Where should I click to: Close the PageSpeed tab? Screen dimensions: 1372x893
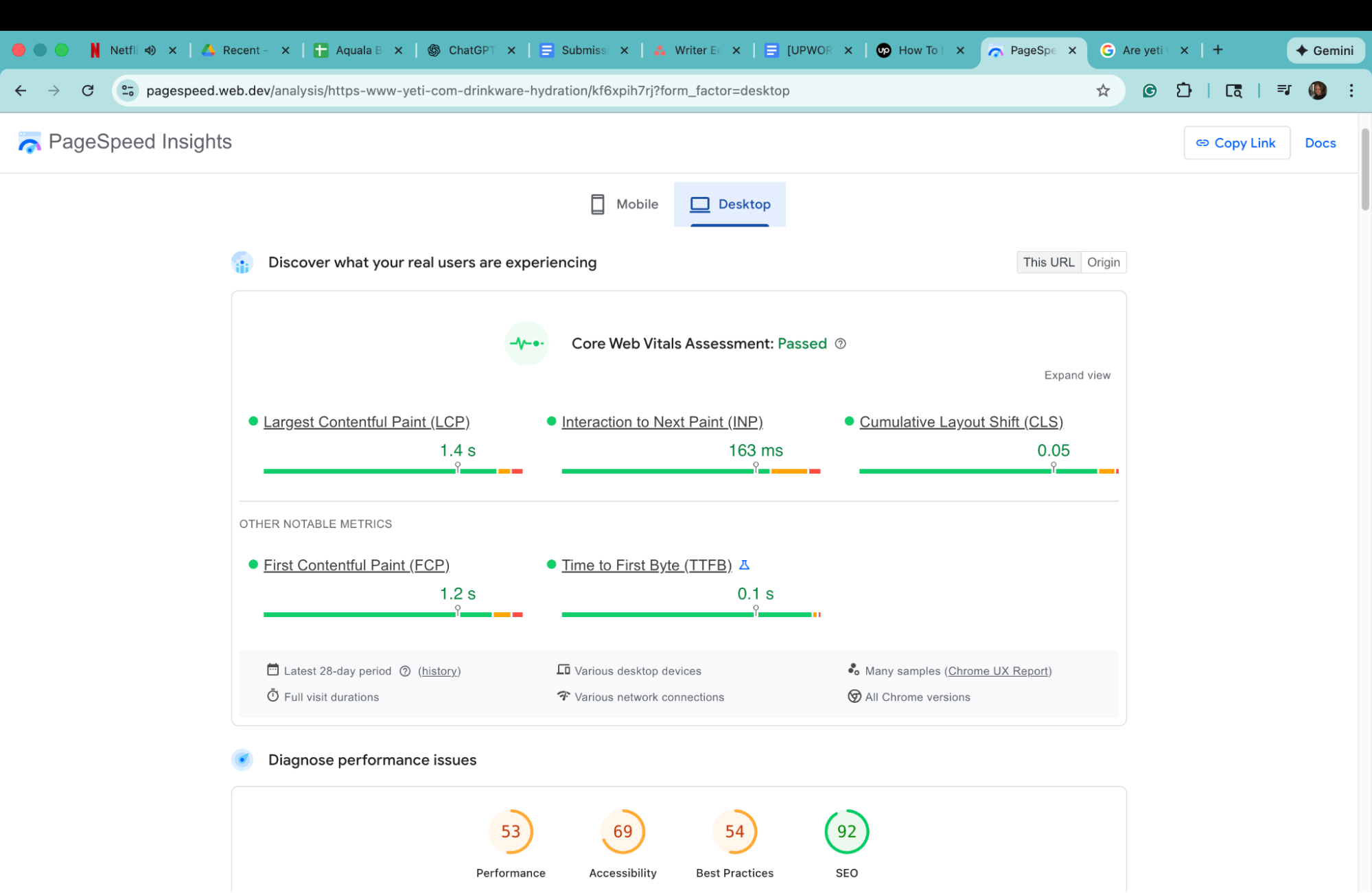click(1072, 50)
